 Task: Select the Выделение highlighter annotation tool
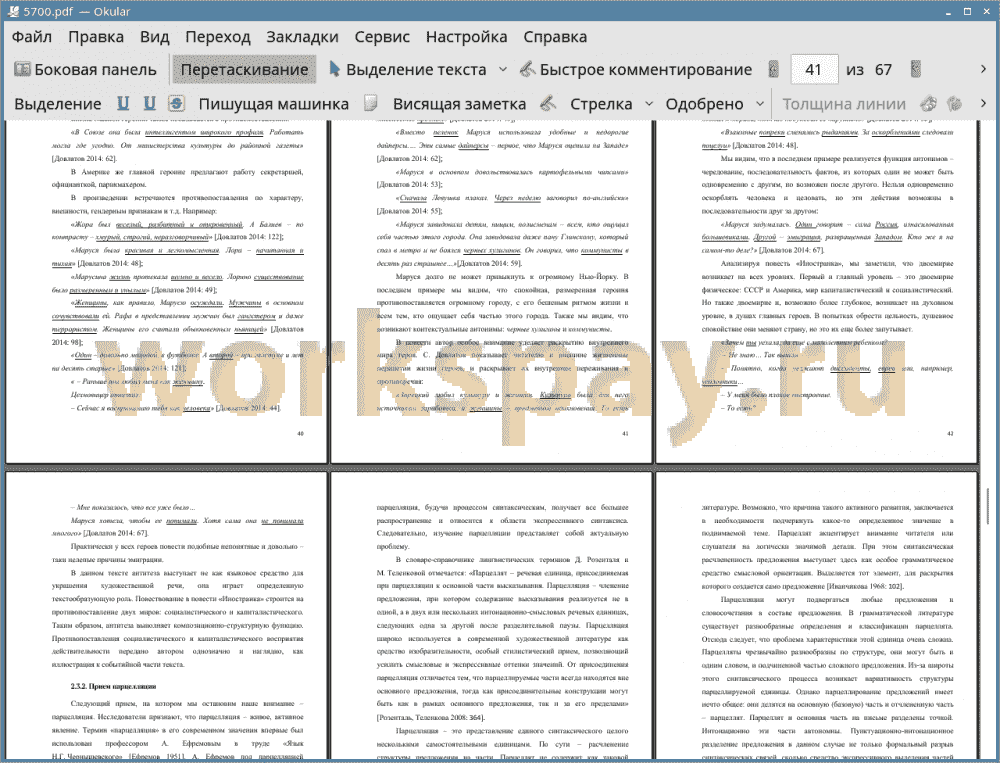coord(58,104)
